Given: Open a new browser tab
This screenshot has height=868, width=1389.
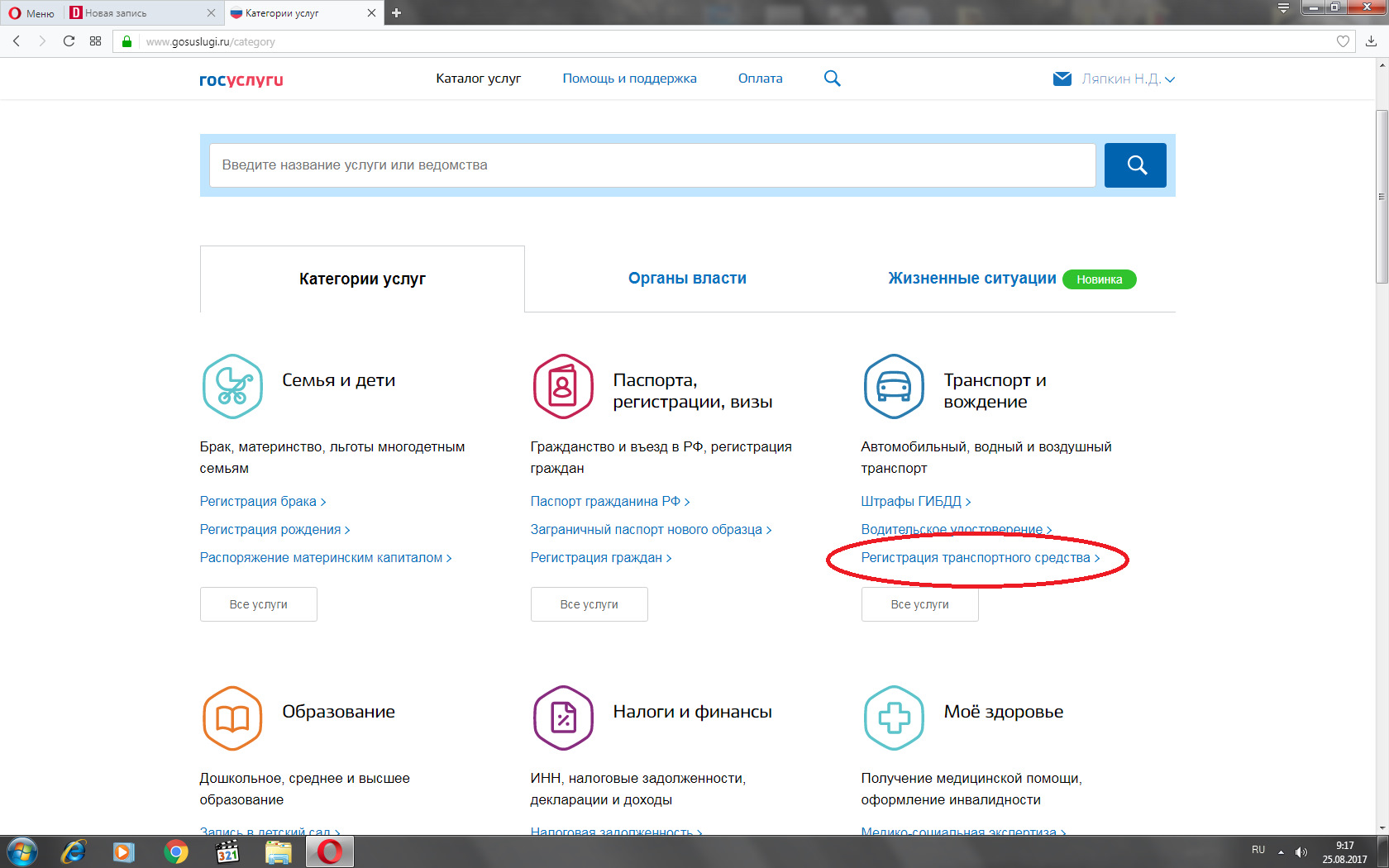Looking at the screenshot, I should (396, 13).
